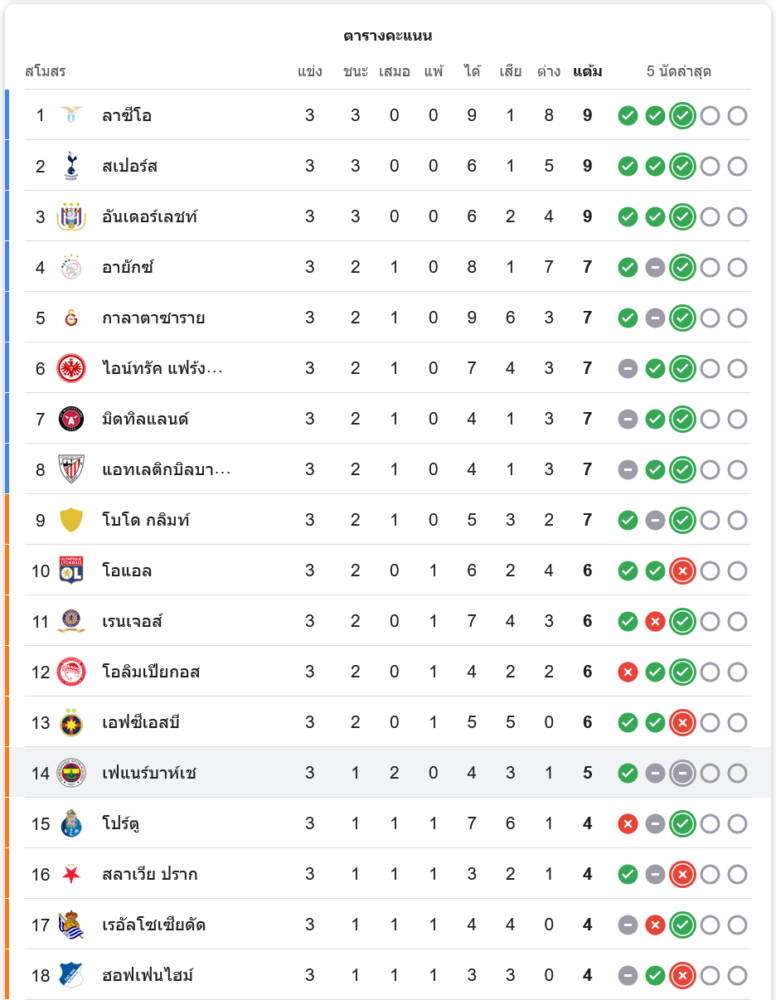Click the Galatasaray club crest icon
This screenshot has width=776, height=1000.
pos(71,318)
